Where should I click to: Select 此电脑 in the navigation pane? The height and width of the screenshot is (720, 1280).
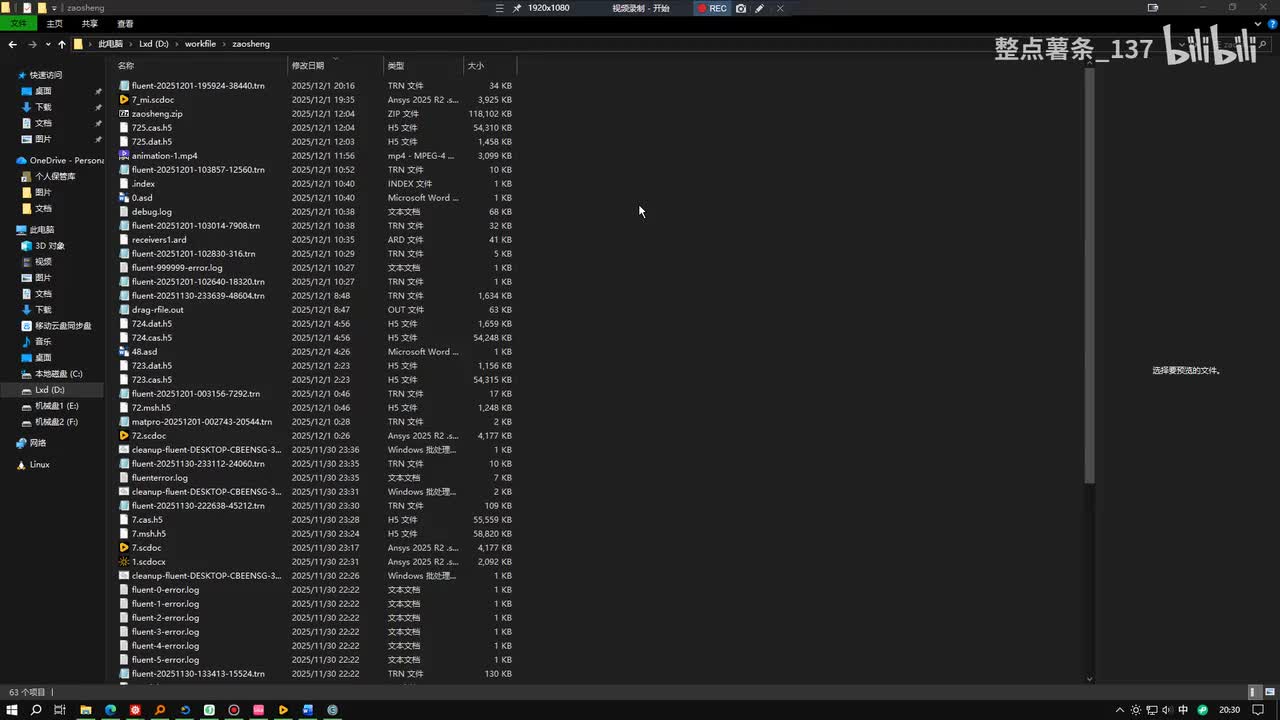coord(42,229)
